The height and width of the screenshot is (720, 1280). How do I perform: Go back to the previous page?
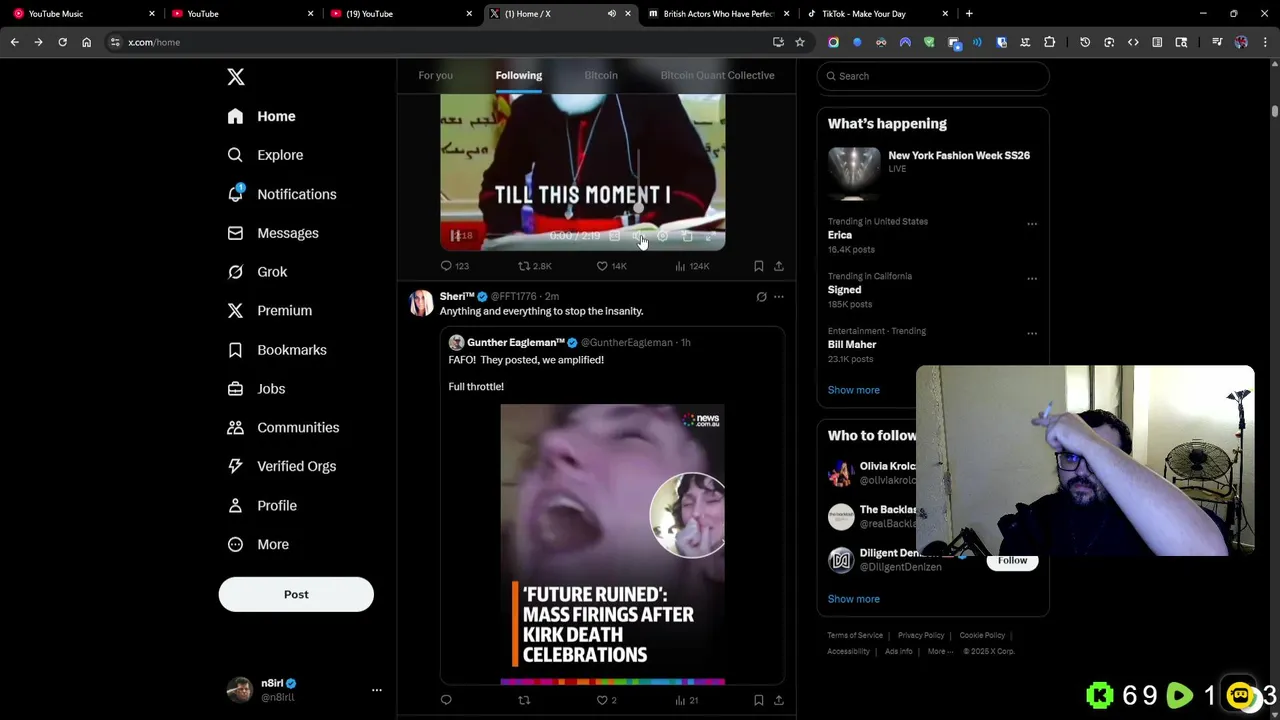tap(14, 42)
